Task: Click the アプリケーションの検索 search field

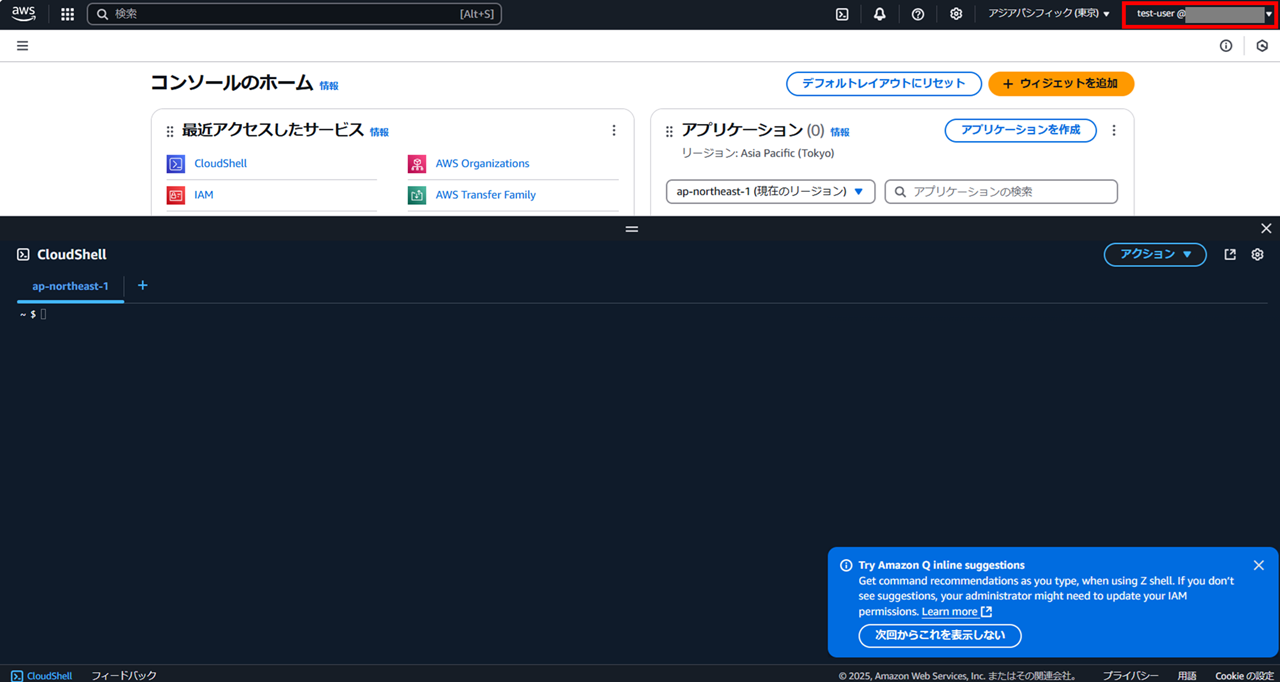Action: [1001, 191]
